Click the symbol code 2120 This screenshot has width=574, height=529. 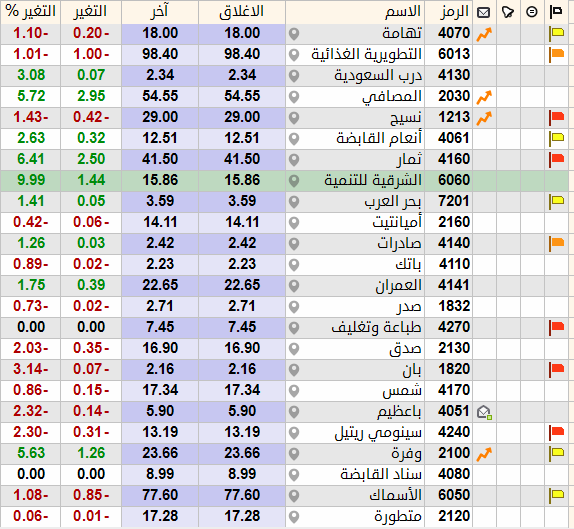point(454,516)
